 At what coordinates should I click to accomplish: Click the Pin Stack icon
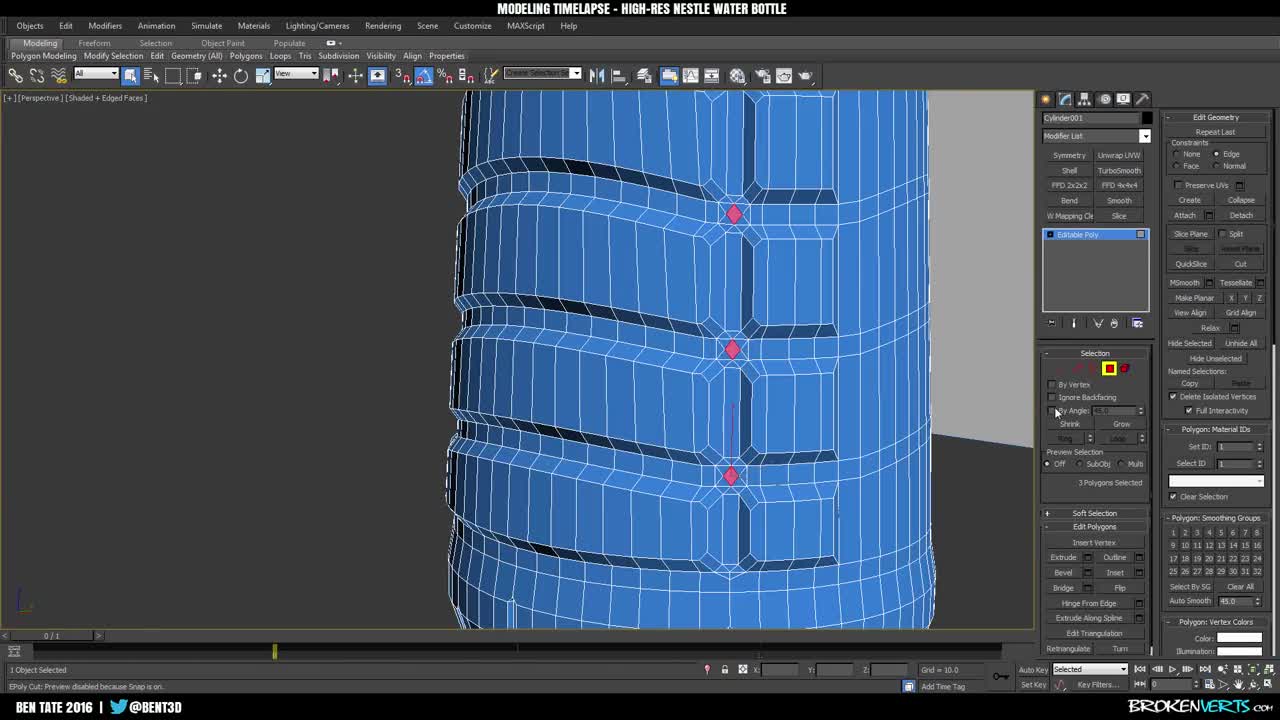tap(1051, 323)
